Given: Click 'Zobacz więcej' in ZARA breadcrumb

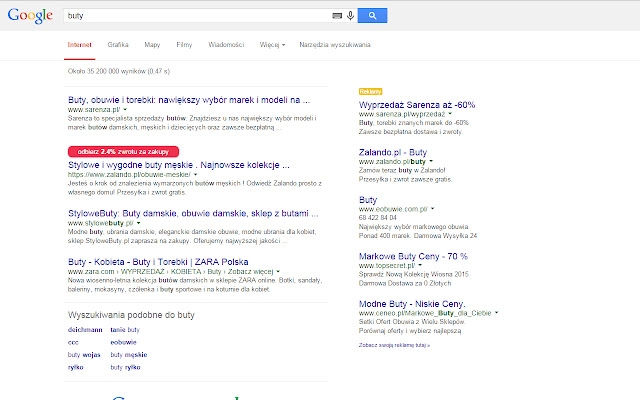Looking at the screenshot, I should (x=250, y=271).
